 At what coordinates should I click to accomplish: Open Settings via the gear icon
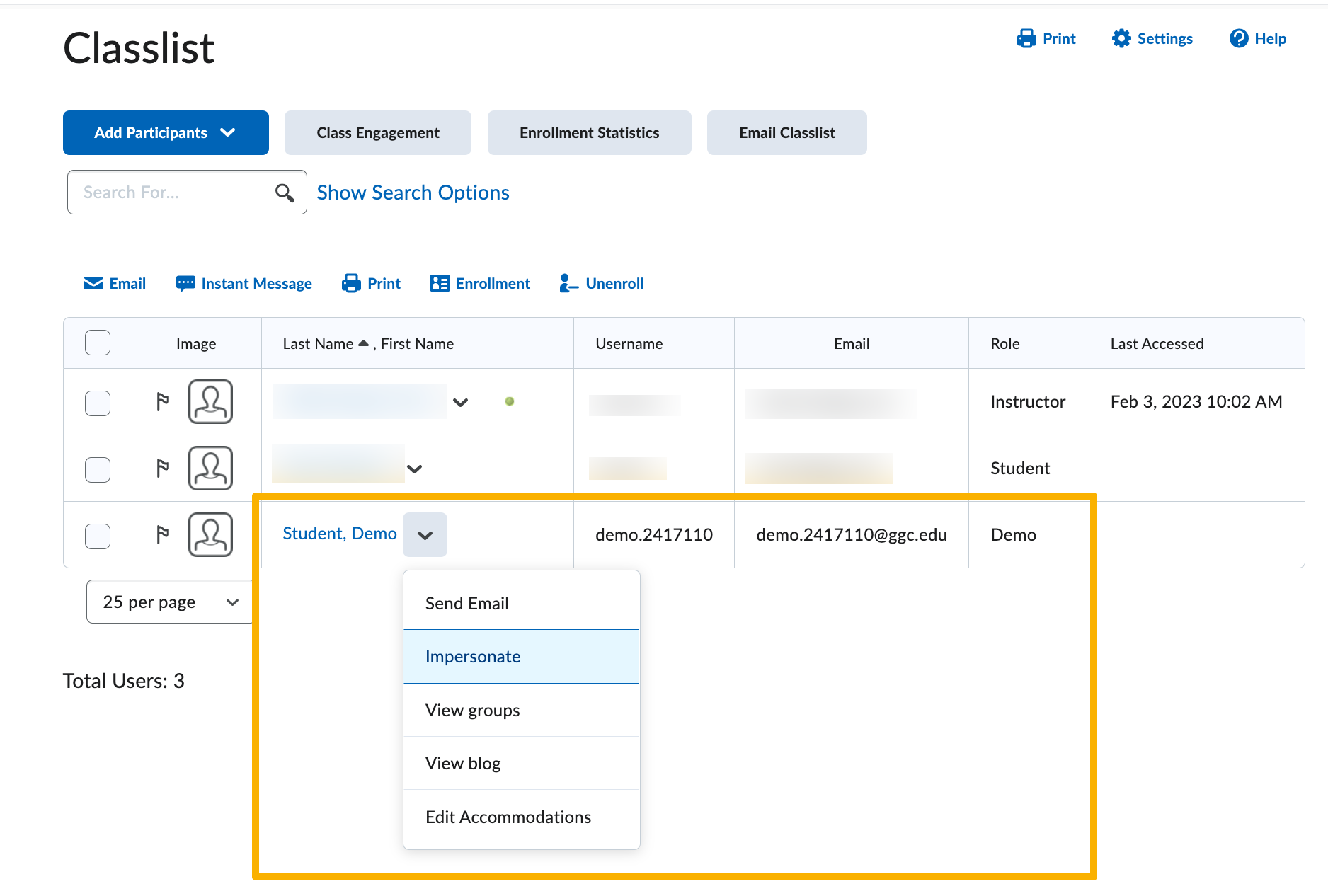pyautogui.click(x=1121, y=39)
